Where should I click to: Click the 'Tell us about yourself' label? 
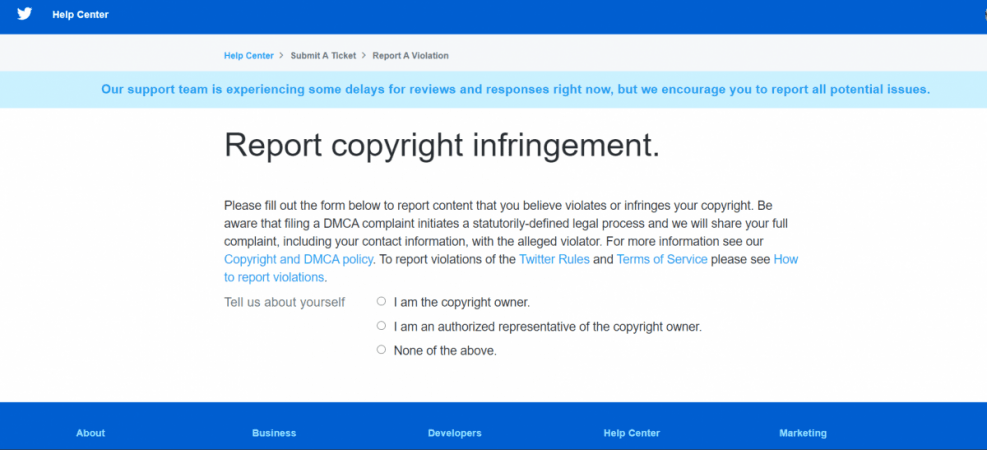(285, 302)
